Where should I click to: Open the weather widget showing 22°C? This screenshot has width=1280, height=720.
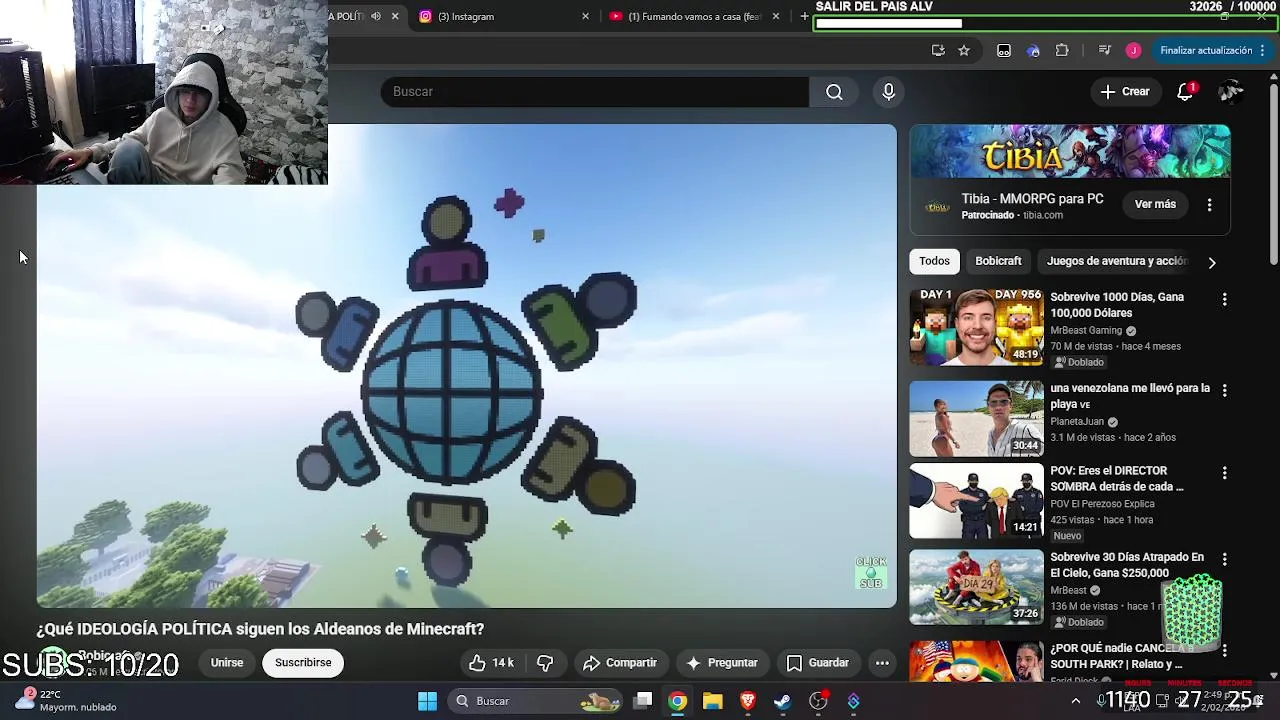tap(67, 701)
